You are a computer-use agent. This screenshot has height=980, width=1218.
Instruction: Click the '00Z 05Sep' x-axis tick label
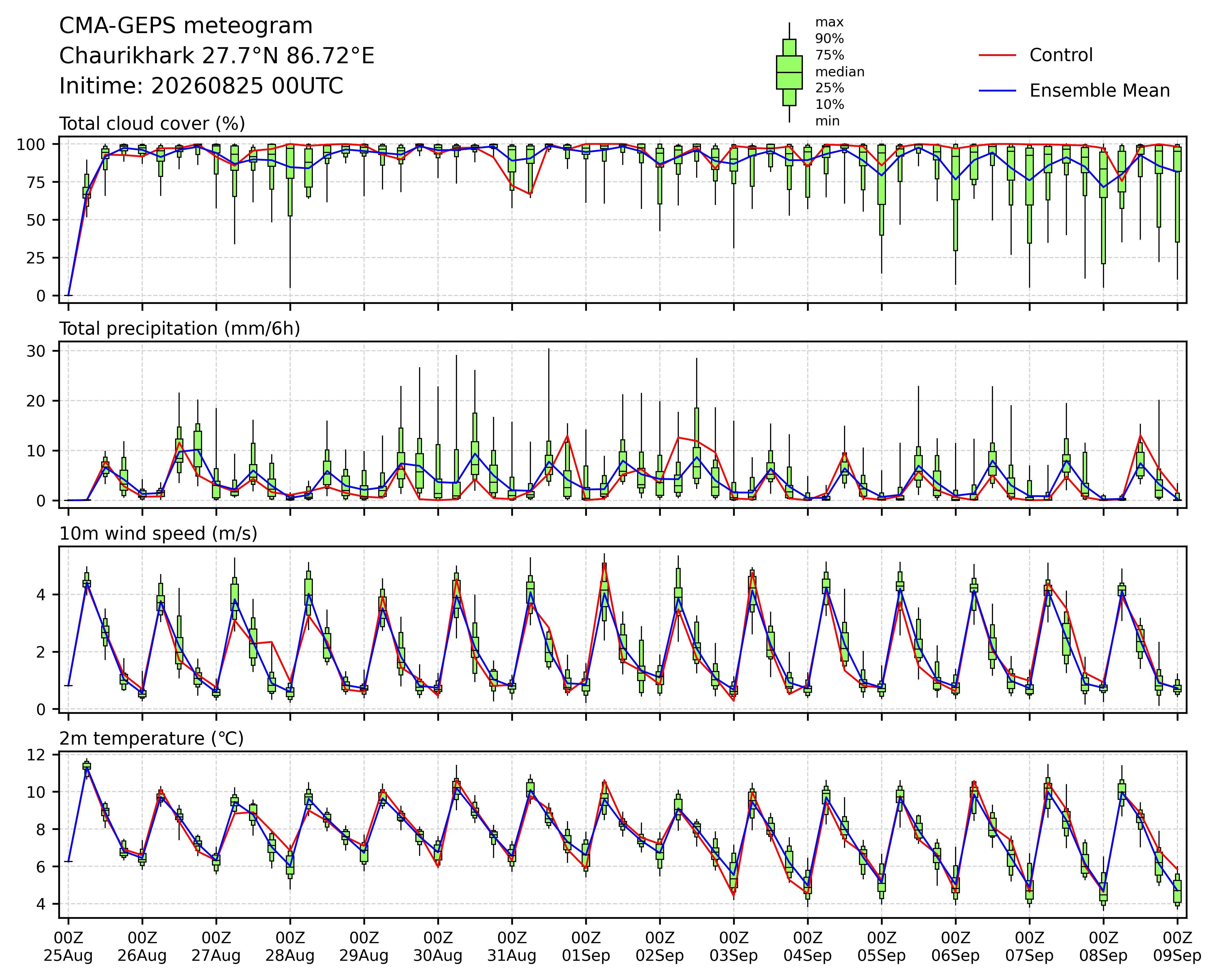[881, 947]
